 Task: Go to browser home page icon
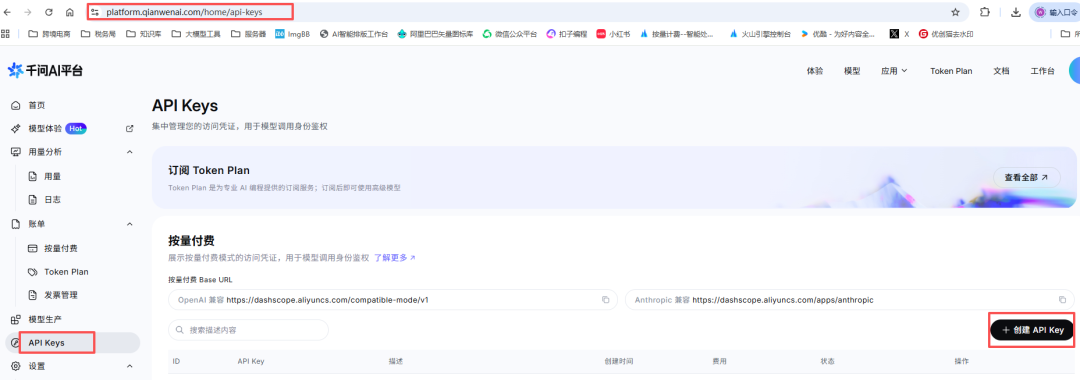point(70,12)
